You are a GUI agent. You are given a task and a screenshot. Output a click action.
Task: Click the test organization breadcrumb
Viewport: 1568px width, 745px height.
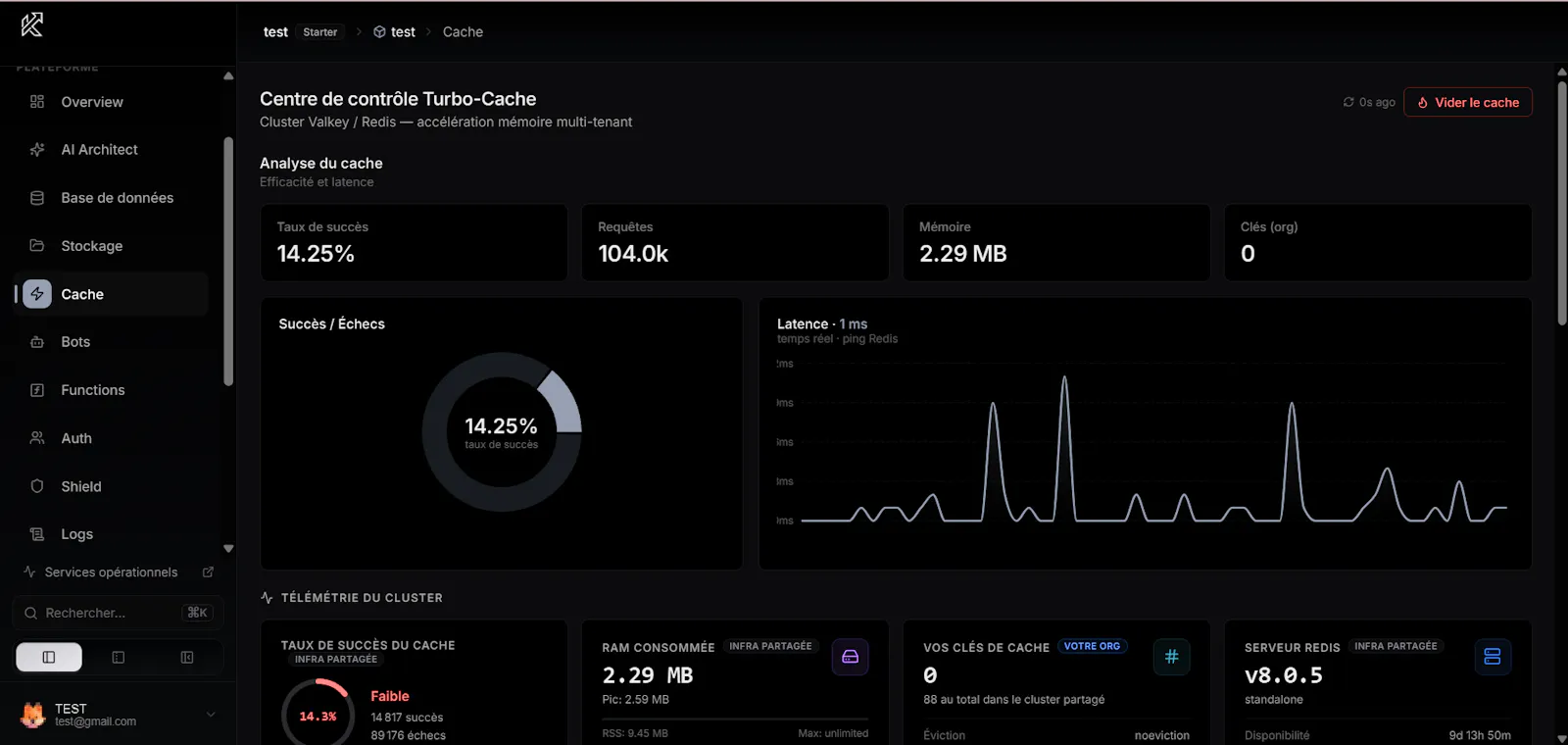pyautogui.click(x=275, y=32)
